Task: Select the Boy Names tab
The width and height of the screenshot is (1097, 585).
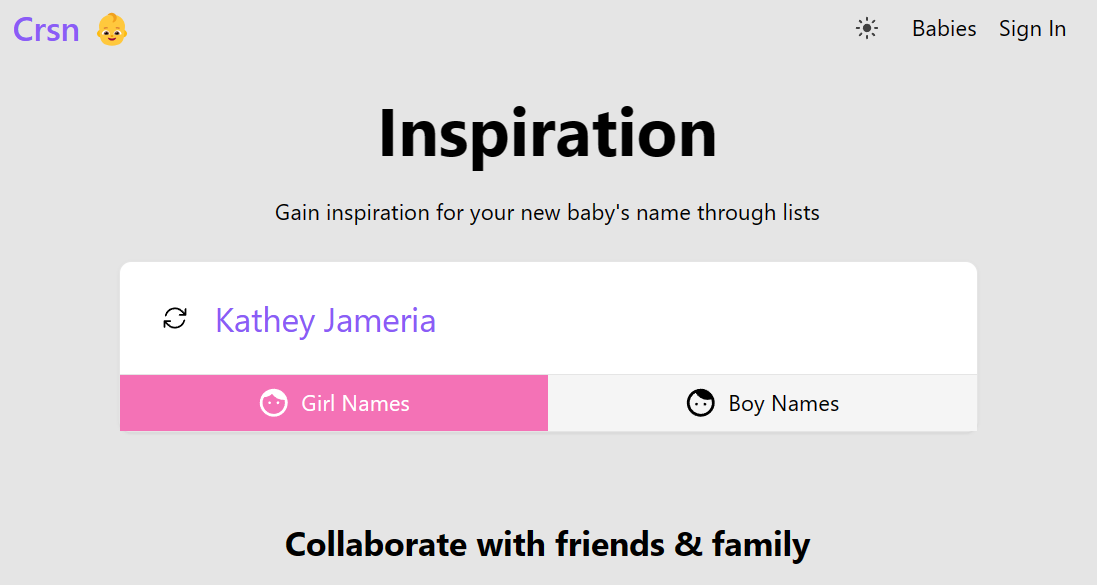Action: (762, 402)
